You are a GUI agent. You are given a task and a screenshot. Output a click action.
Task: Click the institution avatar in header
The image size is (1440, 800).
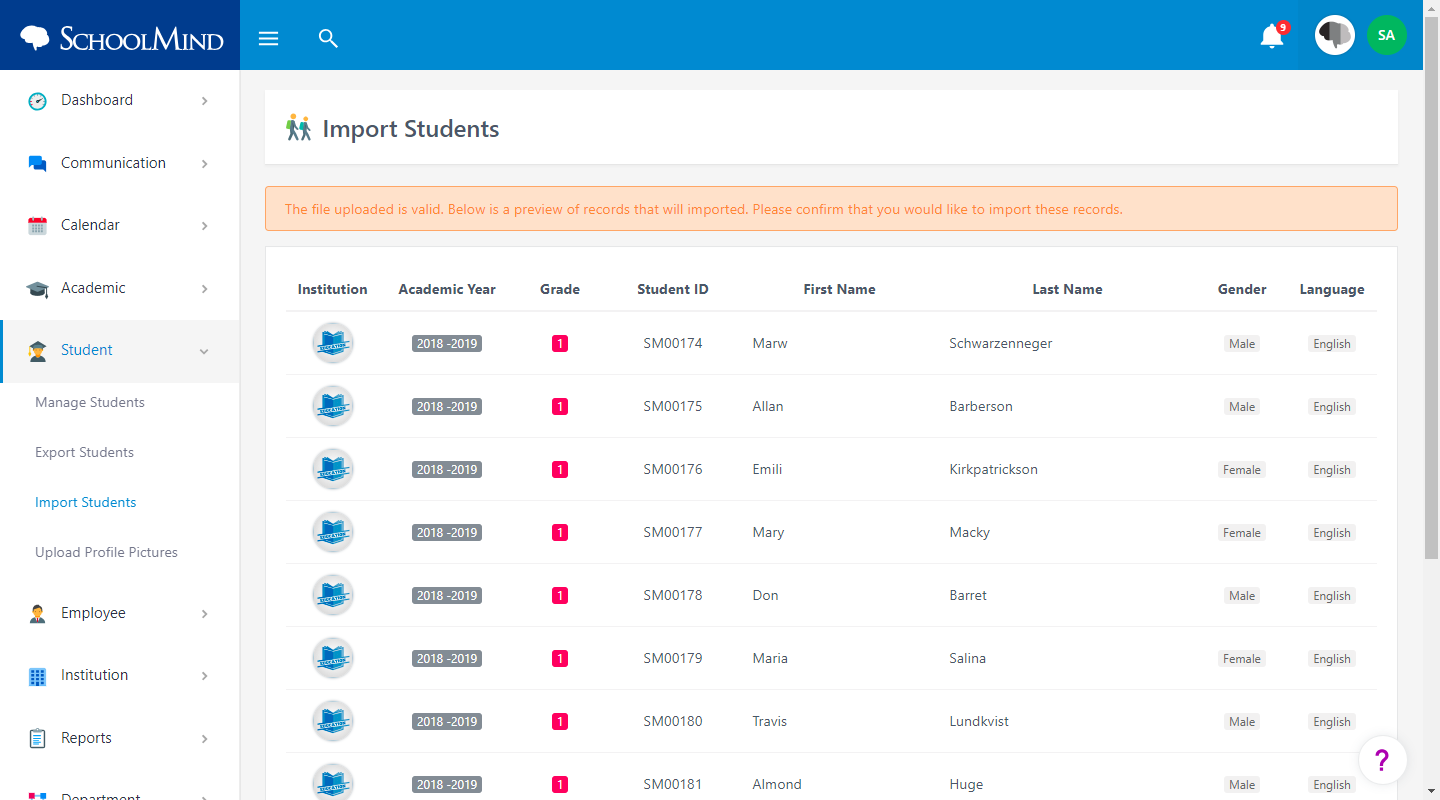point(1334,35)
